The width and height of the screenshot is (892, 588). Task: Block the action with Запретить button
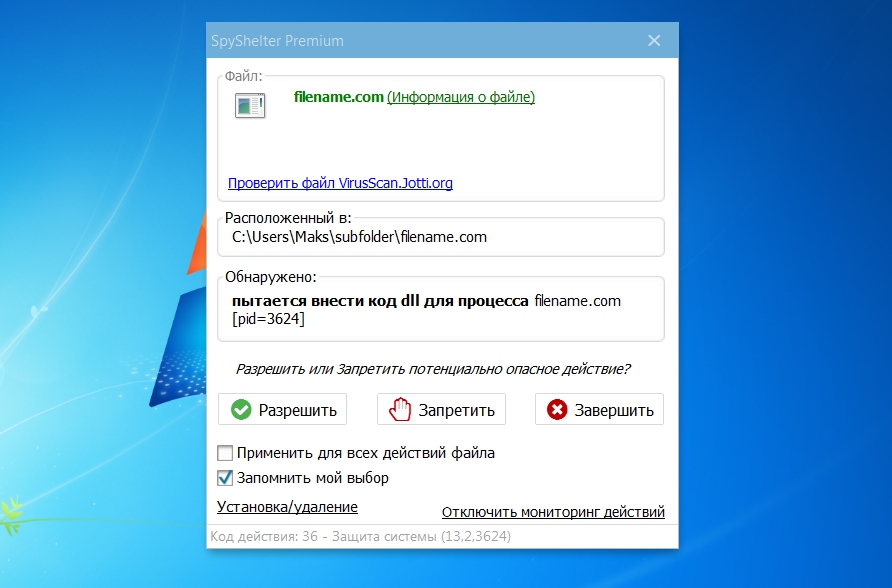click(x=441, y=409)
